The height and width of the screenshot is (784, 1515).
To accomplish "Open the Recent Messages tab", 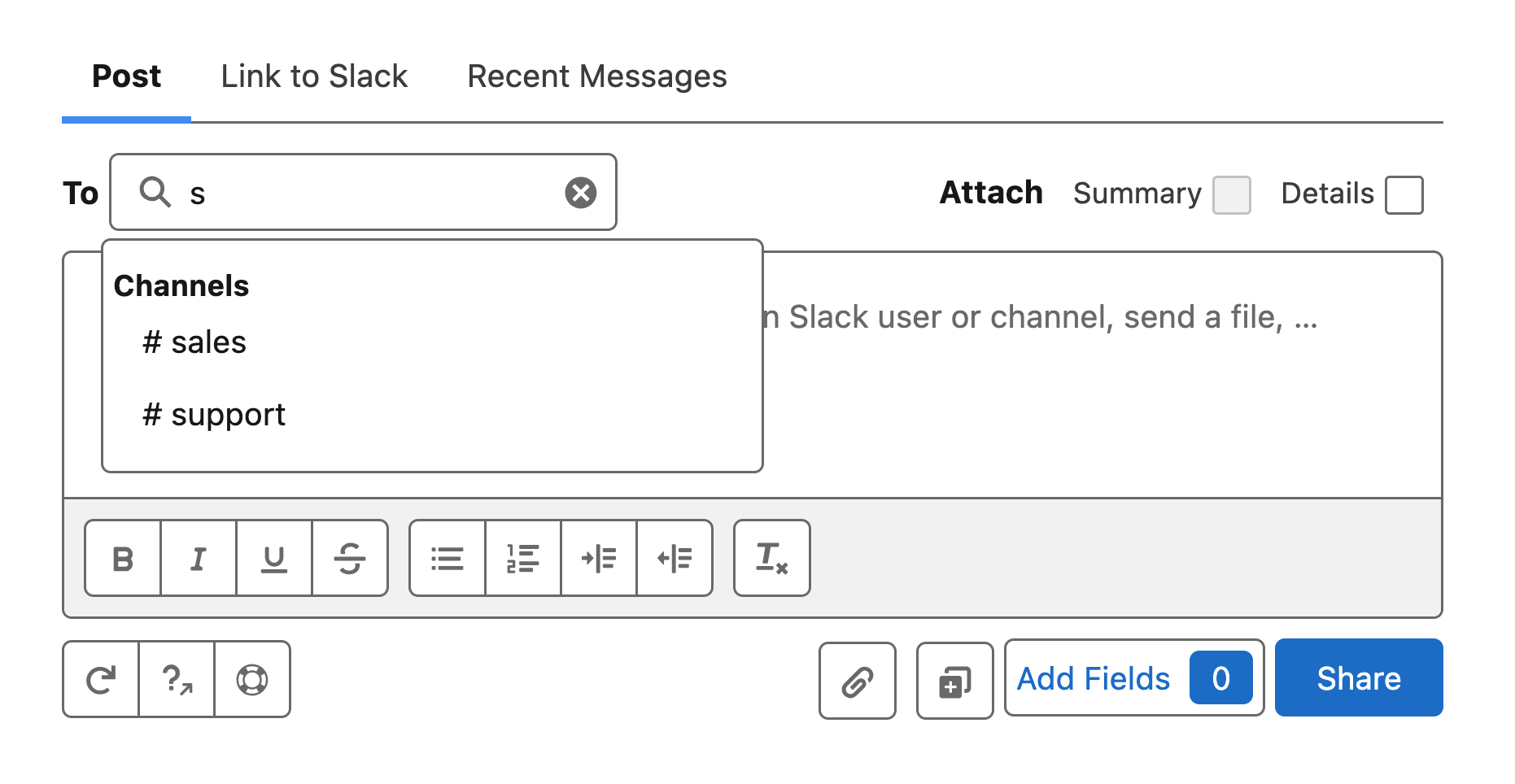I will coord(596,76).
